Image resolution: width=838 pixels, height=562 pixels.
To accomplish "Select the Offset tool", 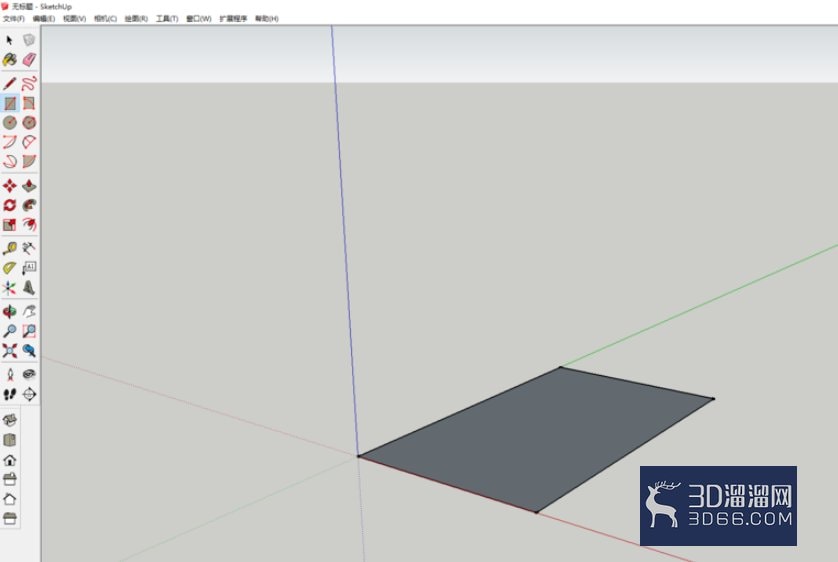I will click(x=29, y=224).
